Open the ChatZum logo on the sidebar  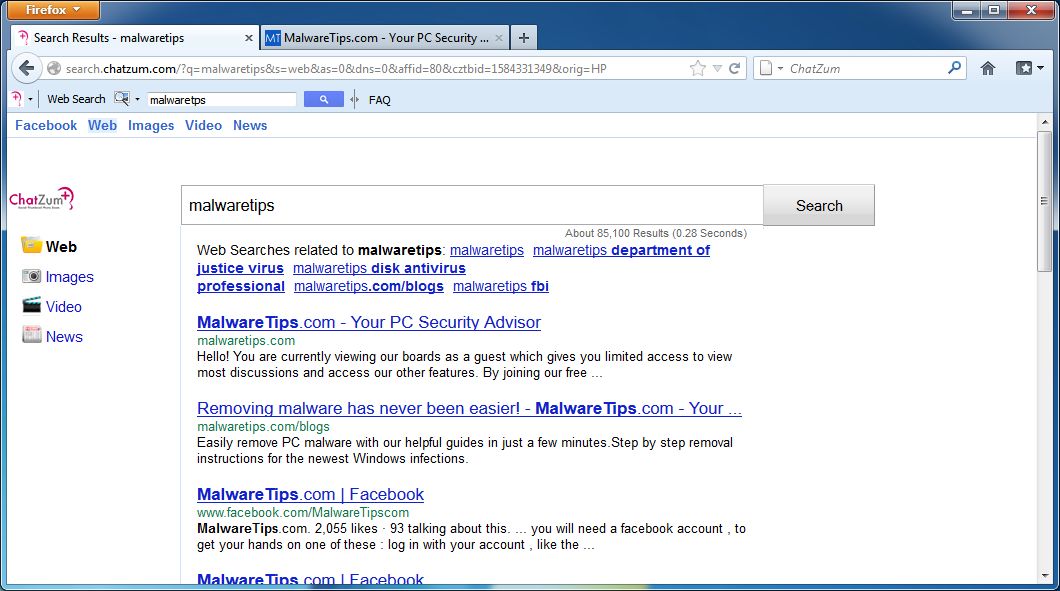pyautogui.click(x=41, y=199)
